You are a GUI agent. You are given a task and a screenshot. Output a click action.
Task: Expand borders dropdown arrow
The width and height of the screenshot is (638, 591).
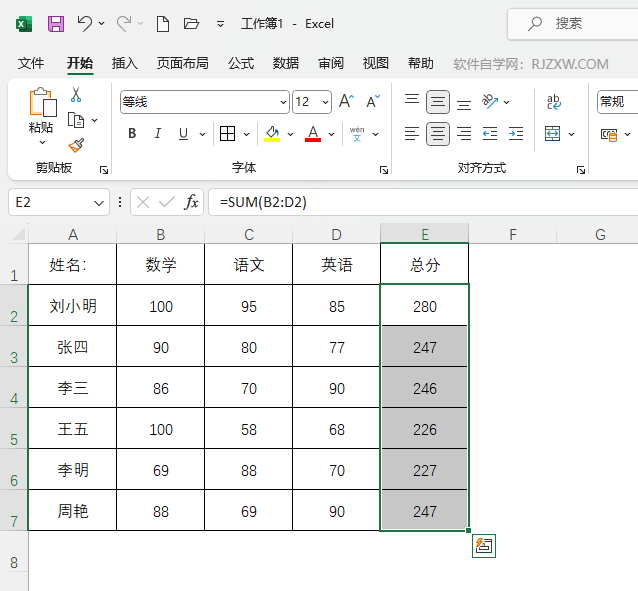coord(246,134)
